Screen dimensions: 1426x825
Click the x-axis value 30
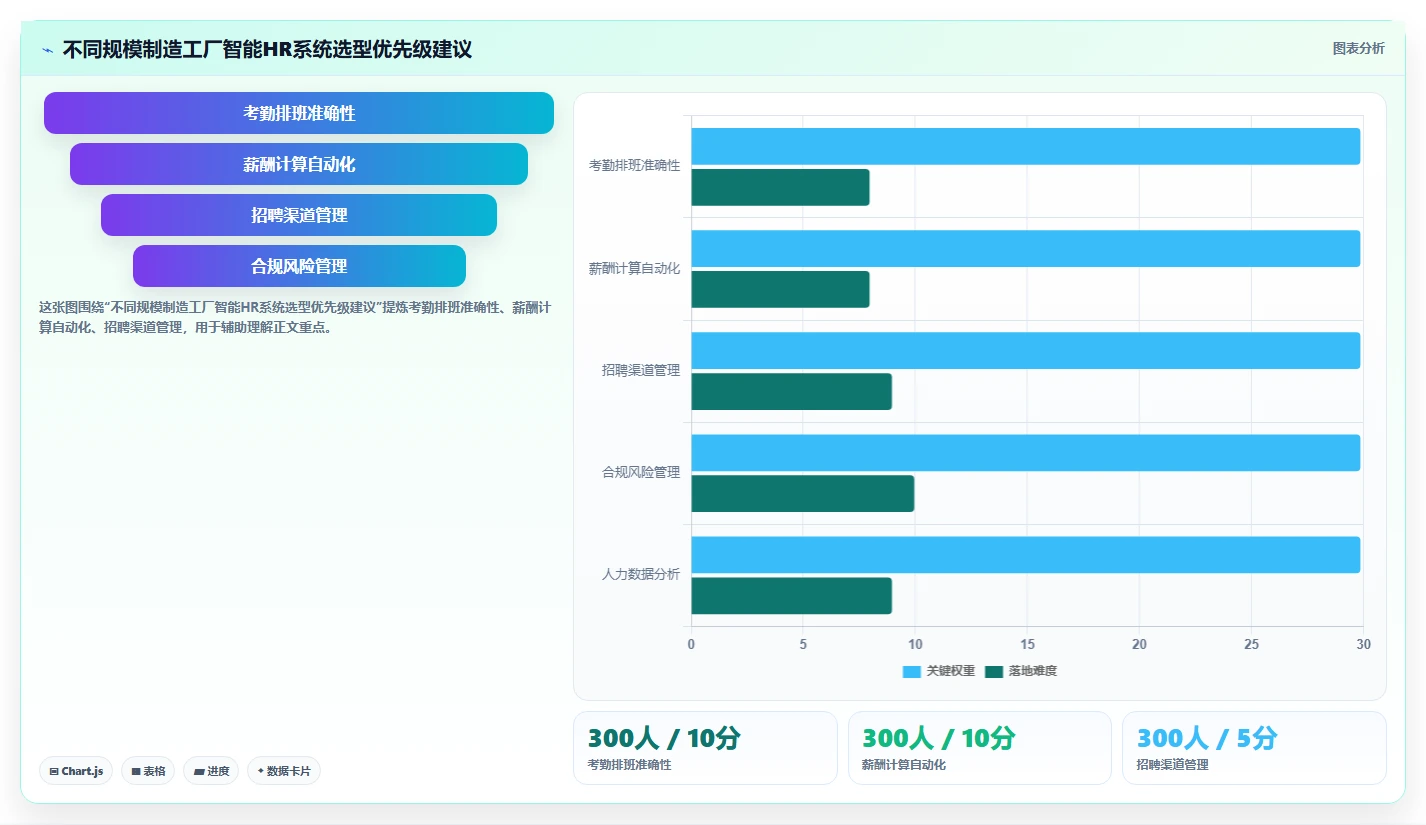(1363, 644)
